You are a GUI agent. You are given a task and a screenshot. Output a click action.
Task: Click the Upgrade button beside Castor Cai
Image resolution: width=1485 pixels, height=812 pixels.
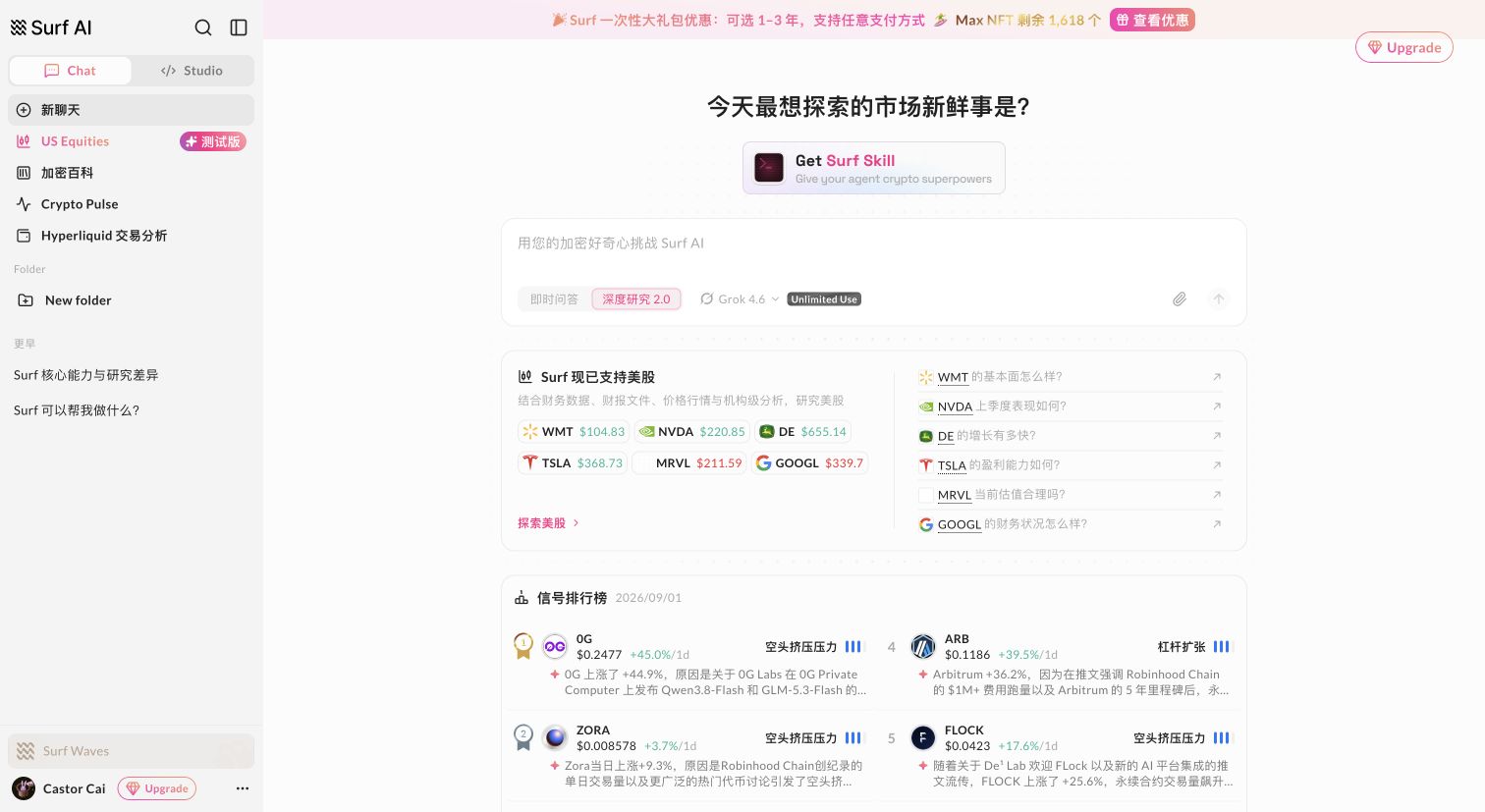click(157, 788)
